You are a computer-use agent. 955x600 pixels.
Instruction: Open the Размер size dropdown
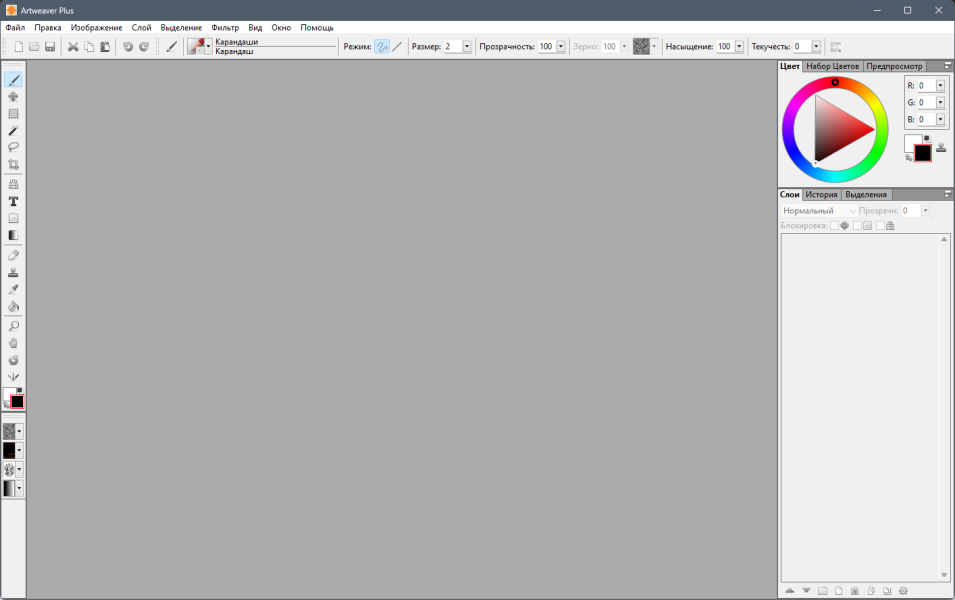tap(467, 47)
